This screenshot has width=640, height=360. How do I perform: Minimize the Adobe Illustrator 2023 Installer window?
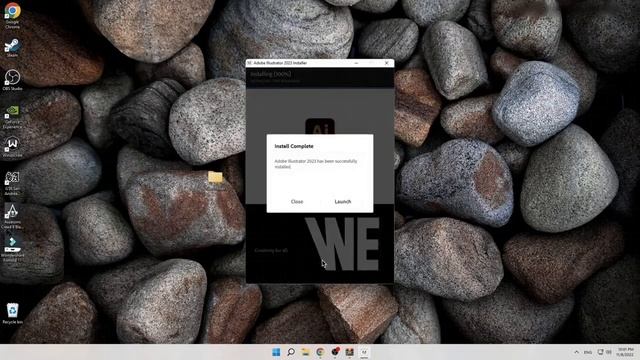point(356,63)
